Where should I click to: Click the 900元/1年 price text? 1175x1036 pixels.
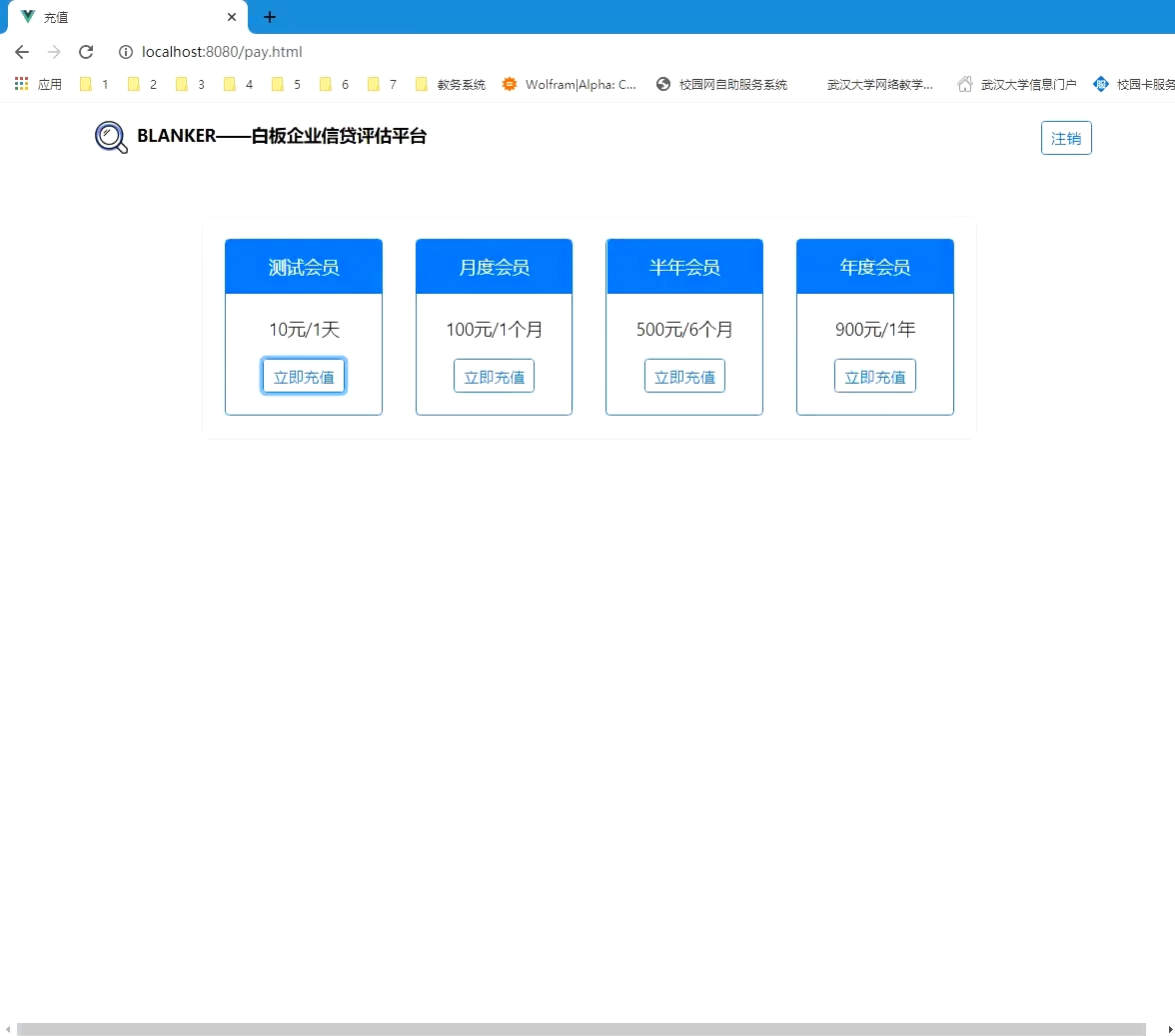875,330
